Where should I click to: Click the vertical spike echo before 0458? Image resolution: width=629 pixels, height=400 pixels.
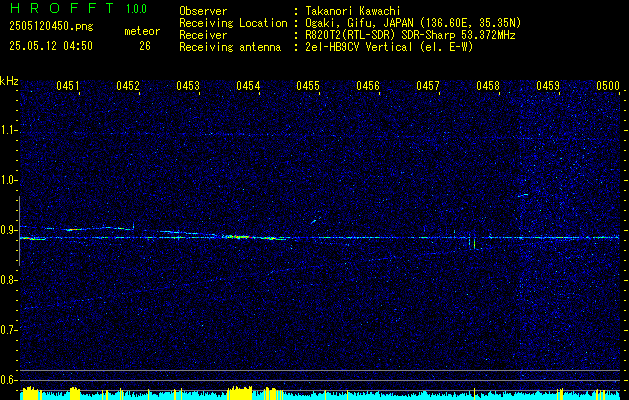[475, 243]
